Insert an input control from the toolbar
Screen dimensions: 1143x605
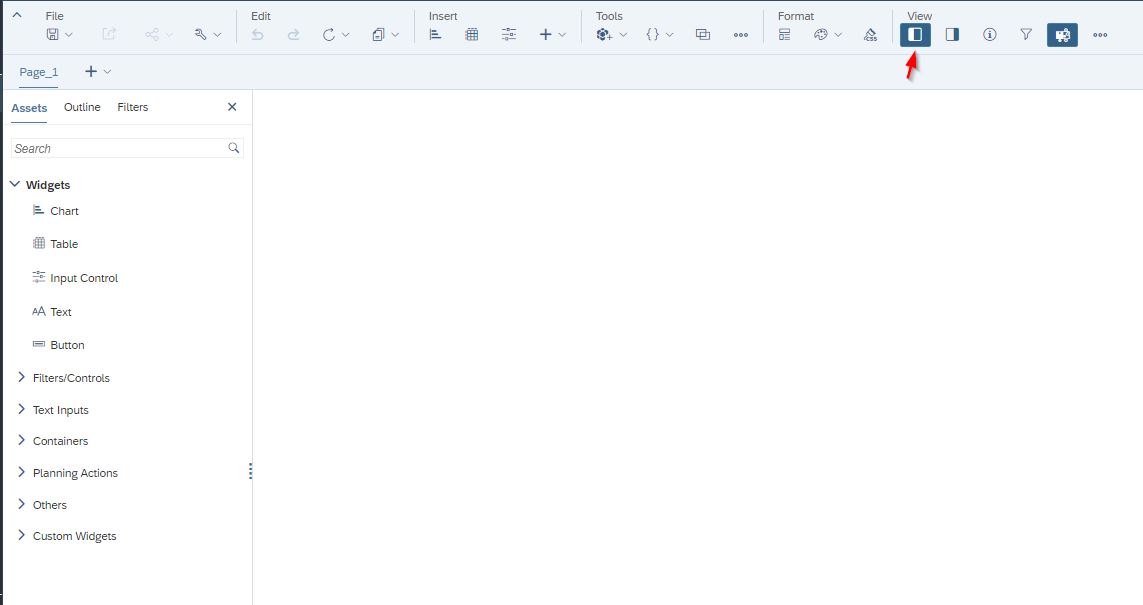pos(509,34)
